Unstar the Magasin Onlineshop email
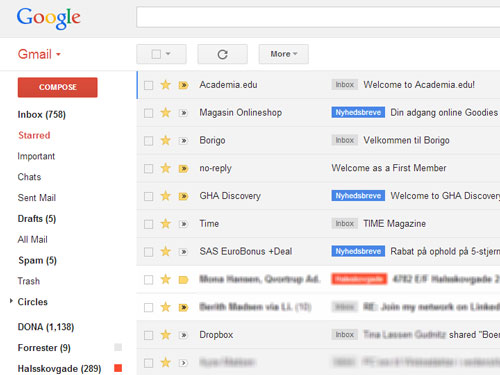 [x=165, y=113]
